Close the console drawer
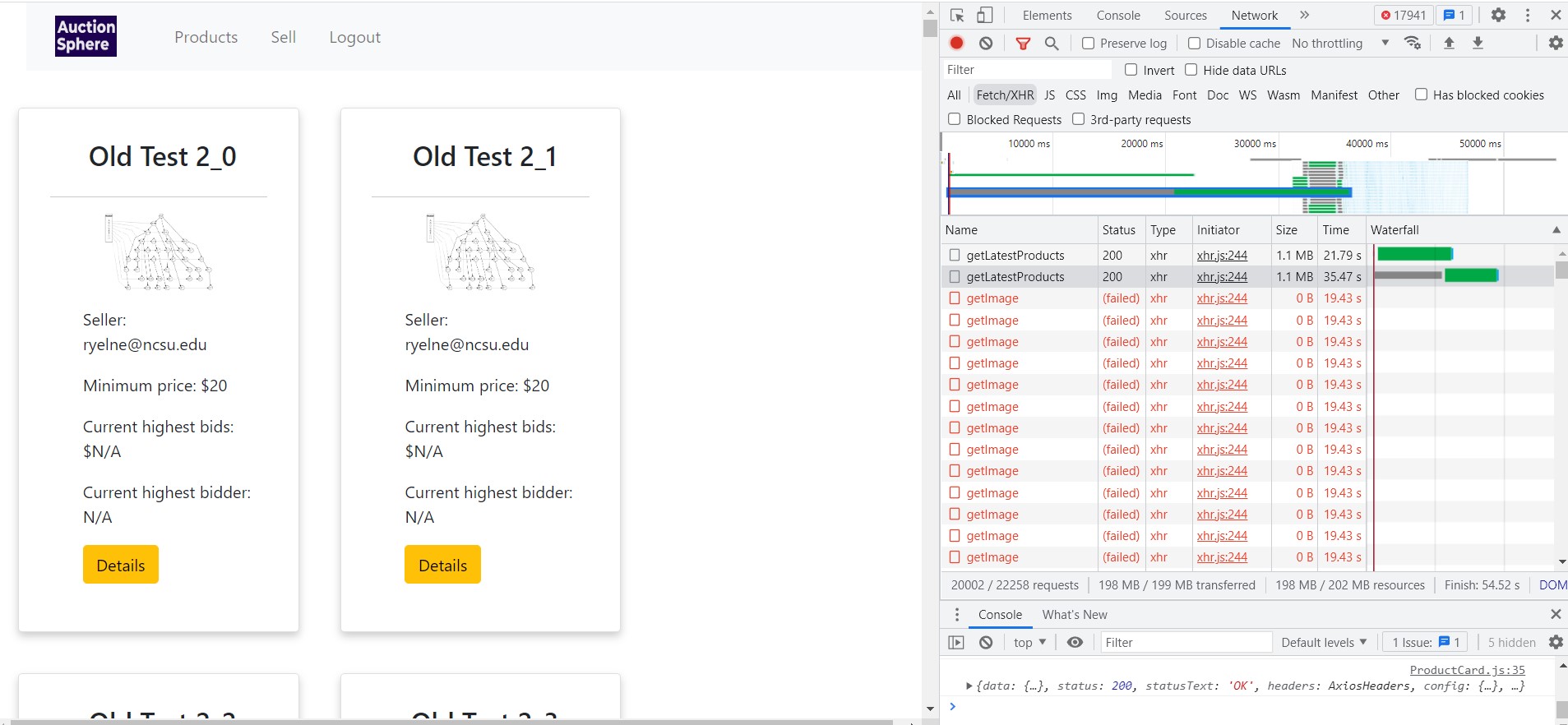The image size is (1568, 725). coord(1556,614)
